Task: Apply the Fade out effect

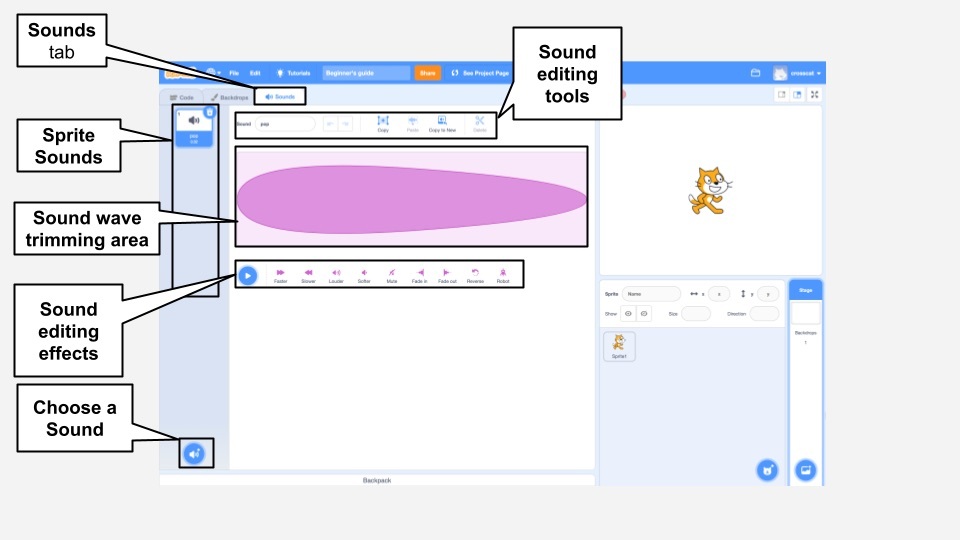Action: (x=447, y=276)
